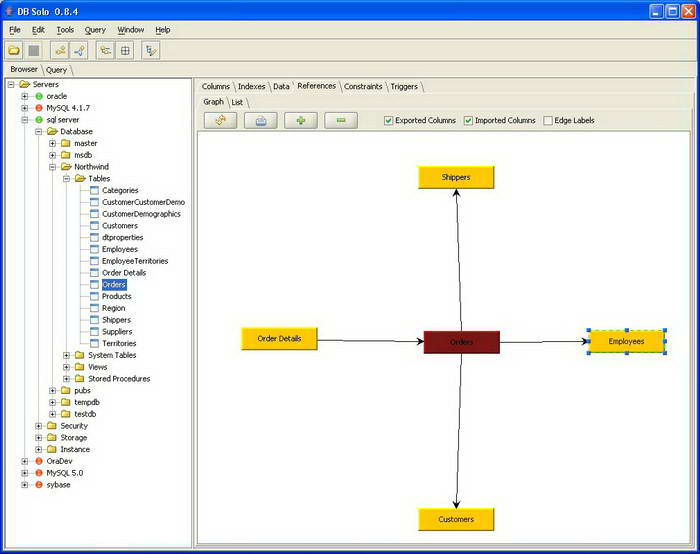The height and width of the screenshot is (554, 700).
Task: Click the gray stop square toolbar icon
Action: point(34,50)
